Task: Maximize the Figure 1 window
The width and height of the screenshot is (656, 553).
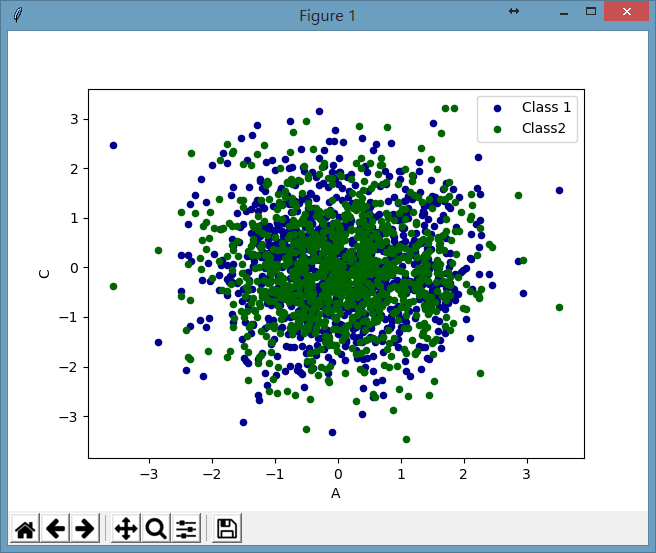Action: (591, 11)
